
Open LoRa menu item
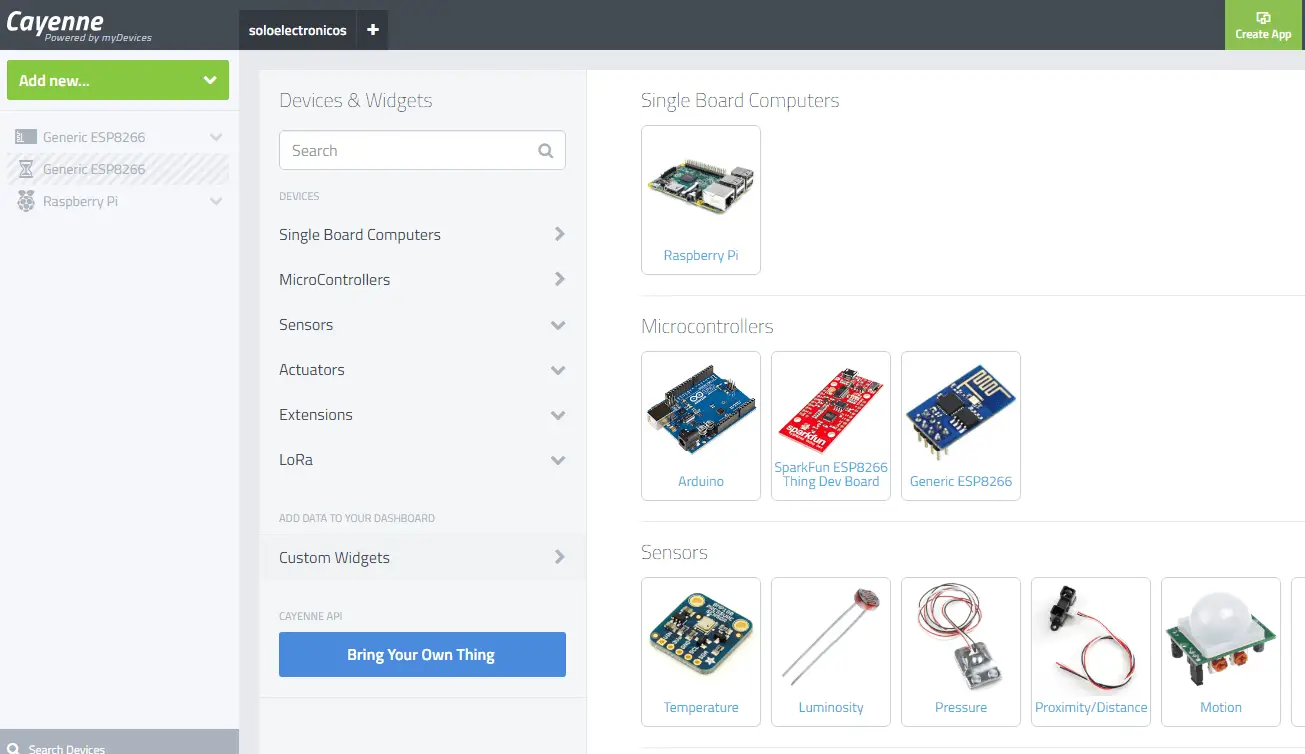point(422,459)
